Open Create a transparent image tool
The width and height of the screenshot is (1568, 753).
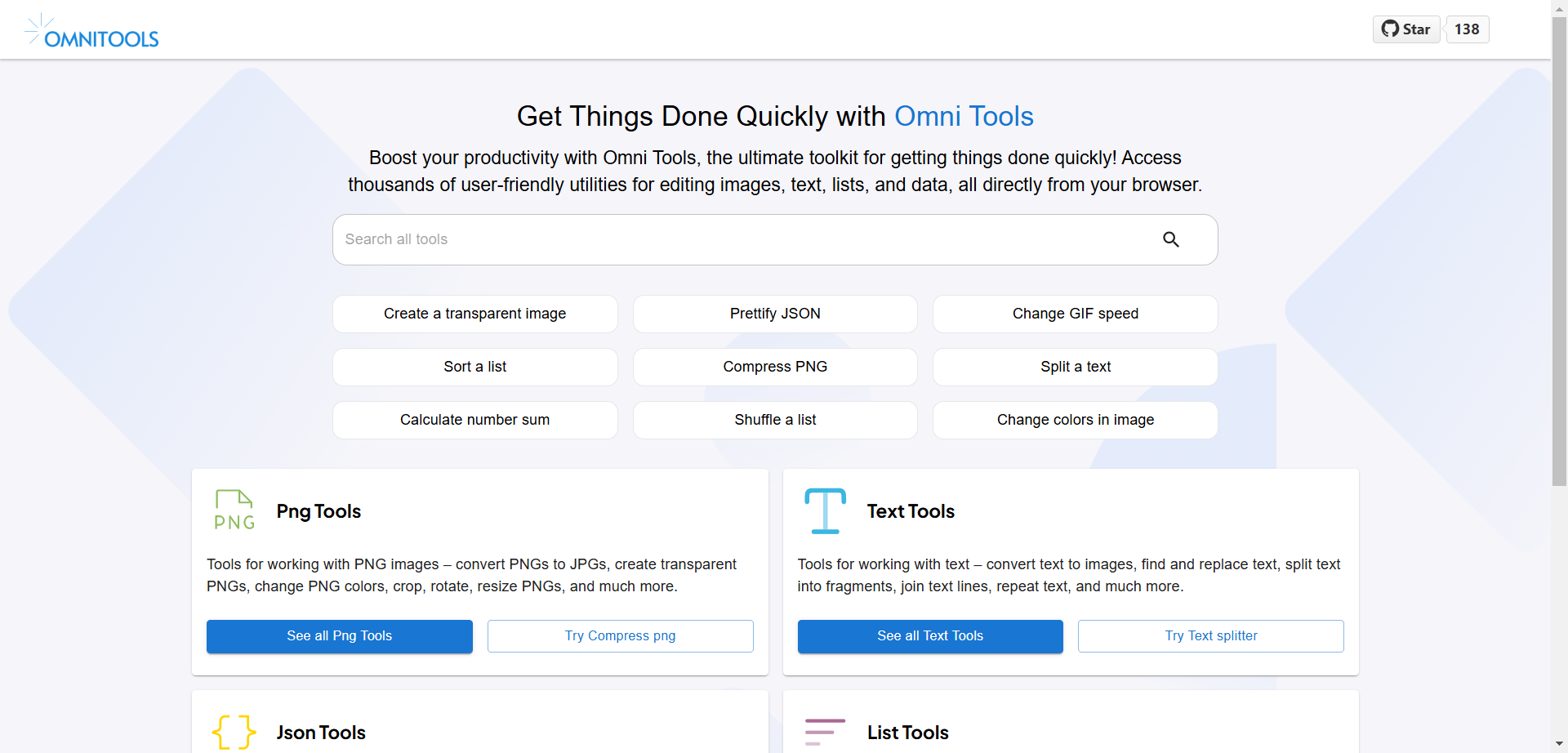[x=474, y=314]
